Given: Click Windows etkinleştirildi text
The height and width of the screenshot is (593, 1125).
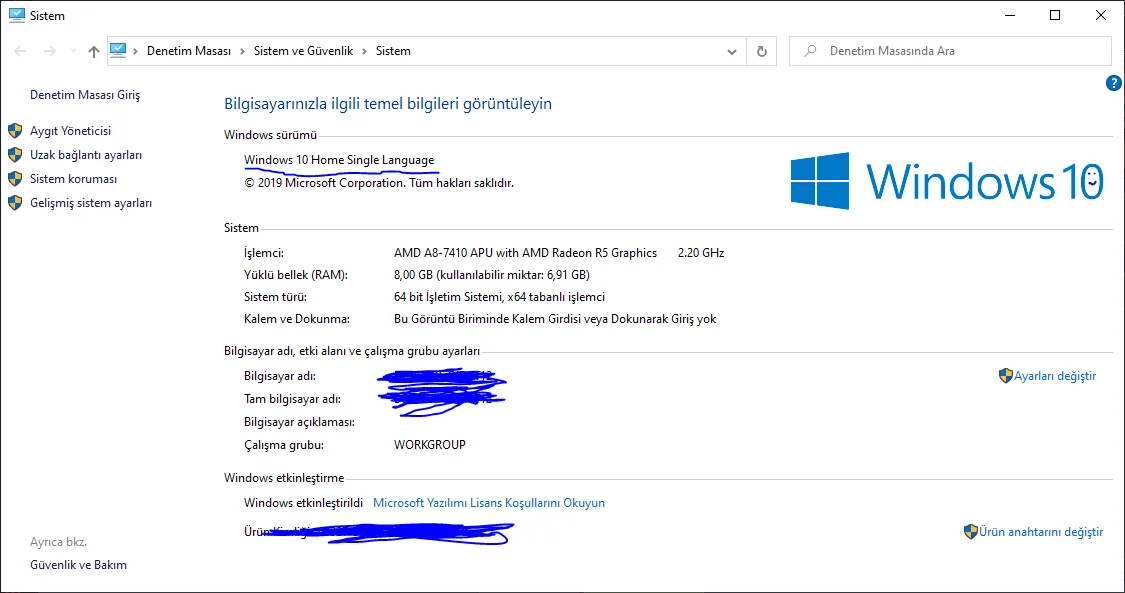Looking at the screenshot, I should 303,503.
